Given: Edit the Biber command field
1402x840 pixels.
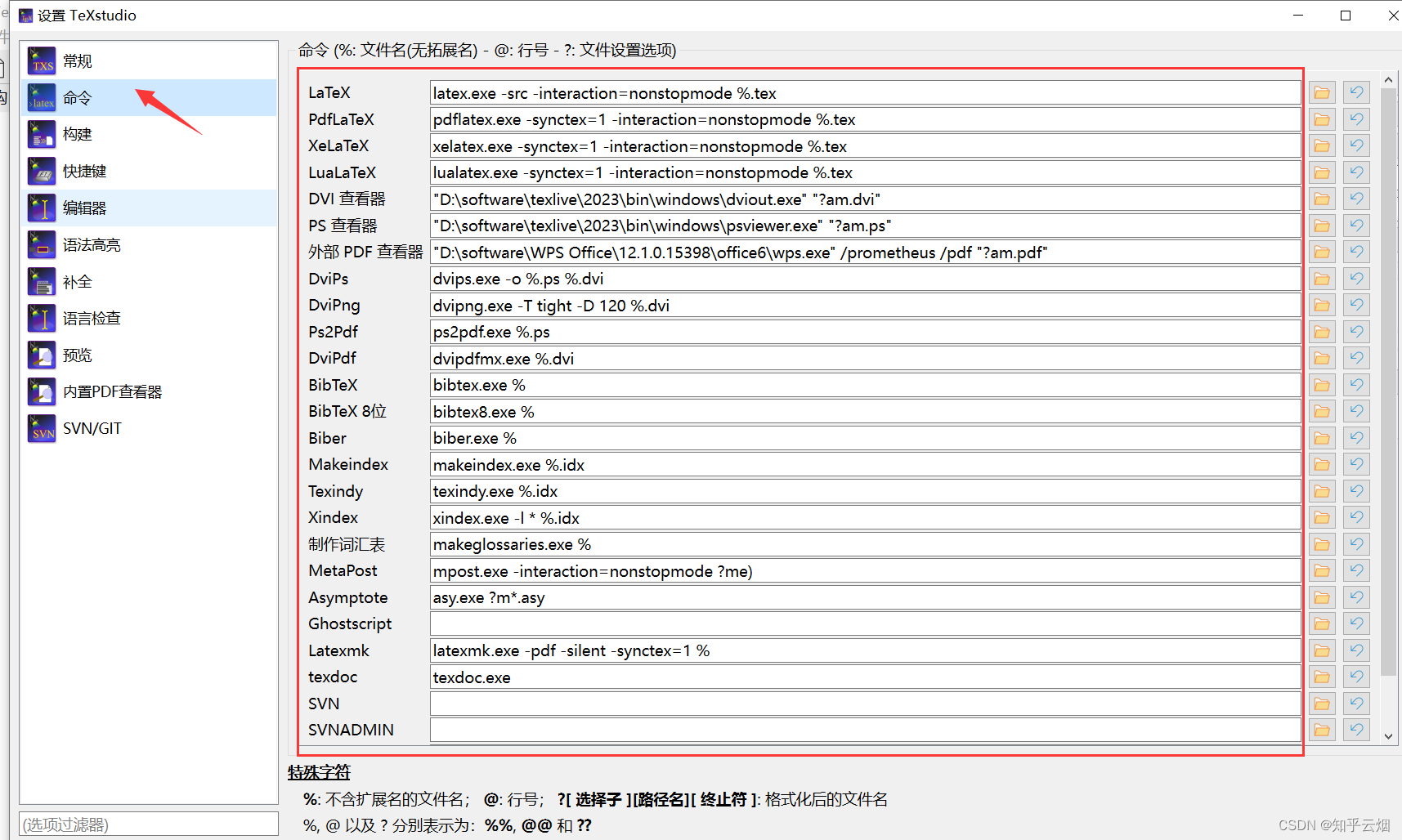Looking at the screenshot, I should click(x=865, y=438).
